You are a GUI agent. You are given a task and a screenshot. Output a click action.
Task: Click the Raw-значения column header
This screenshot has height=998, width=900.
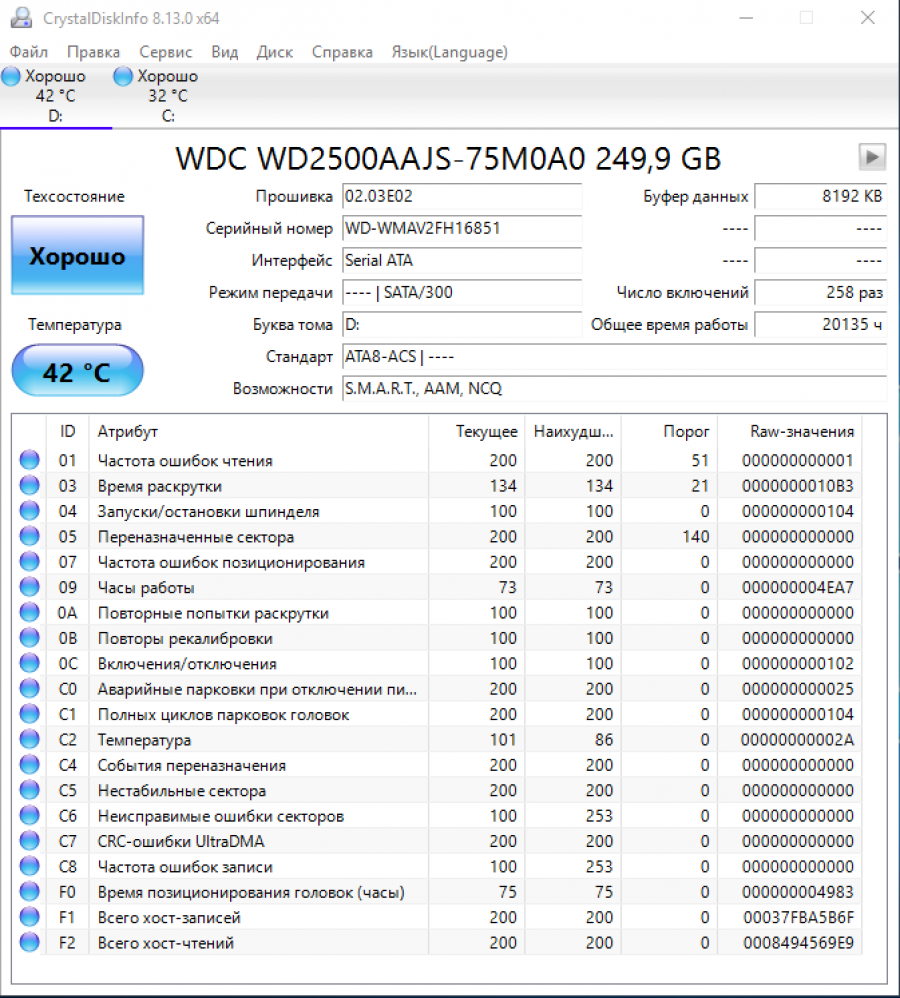(790, 432)
